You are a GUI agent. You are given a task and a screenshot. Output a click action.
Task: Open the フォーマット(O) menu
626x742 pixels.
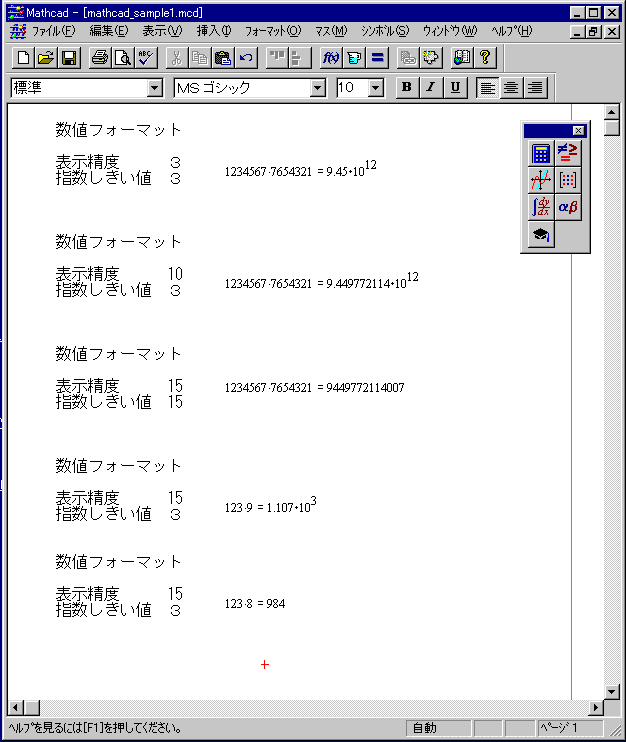[x=272, y=31]
